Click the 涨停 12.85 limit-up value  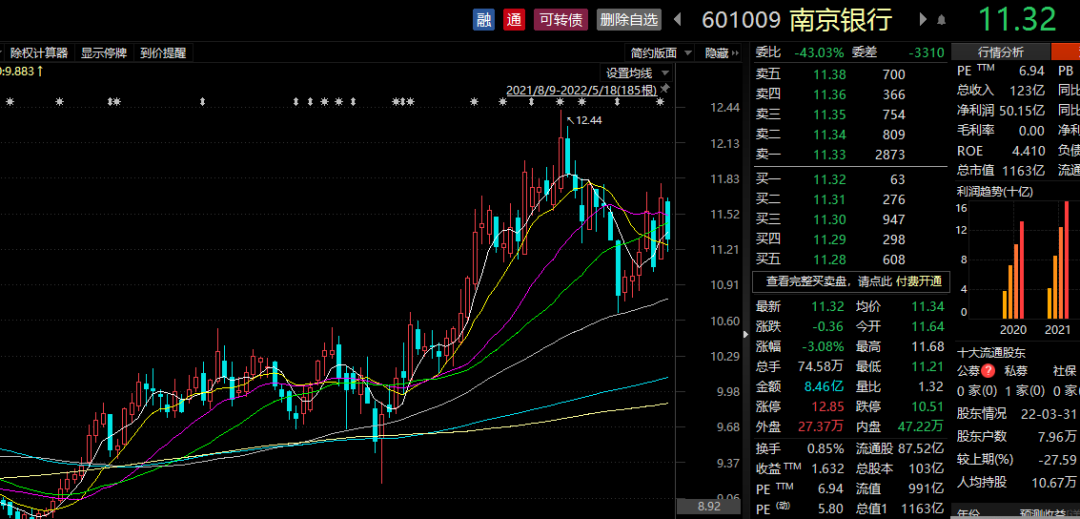(x=829, y=407)
